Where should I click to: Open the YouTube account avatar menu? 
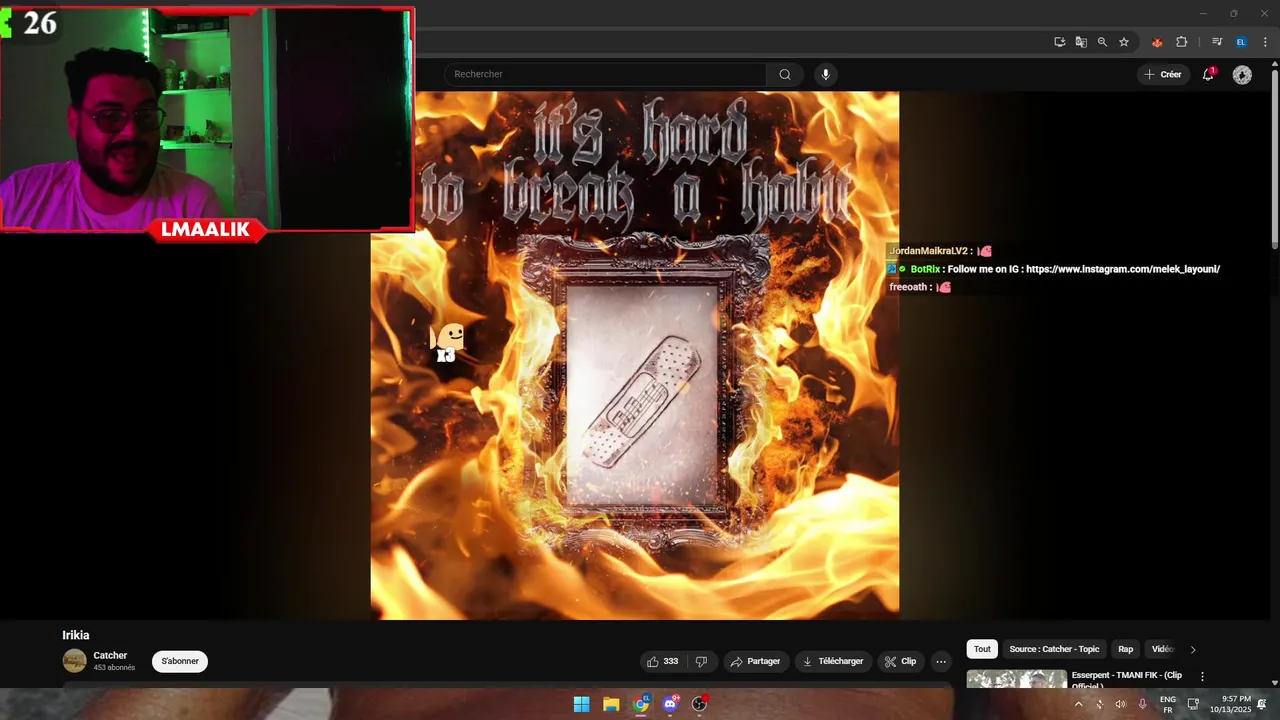tap(1242, 75)
